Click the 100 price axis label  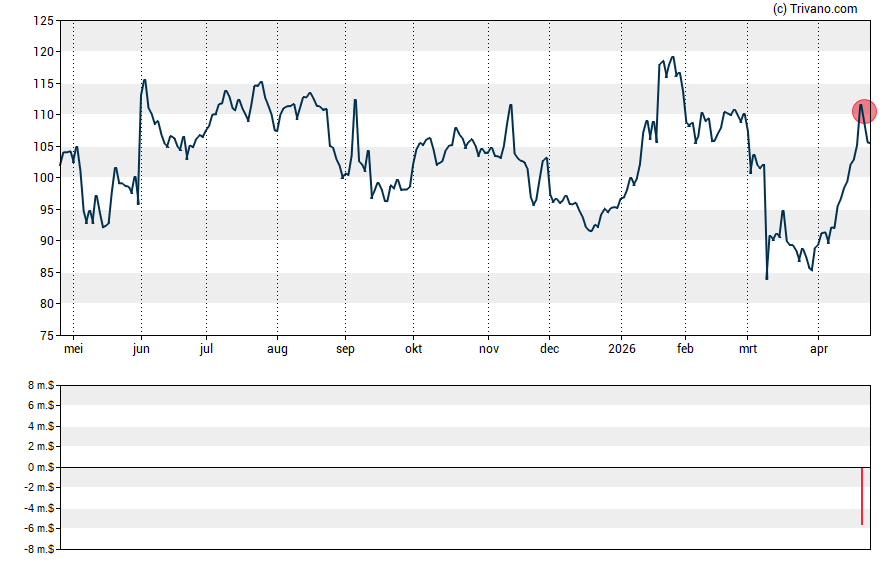tap(43, 178)
